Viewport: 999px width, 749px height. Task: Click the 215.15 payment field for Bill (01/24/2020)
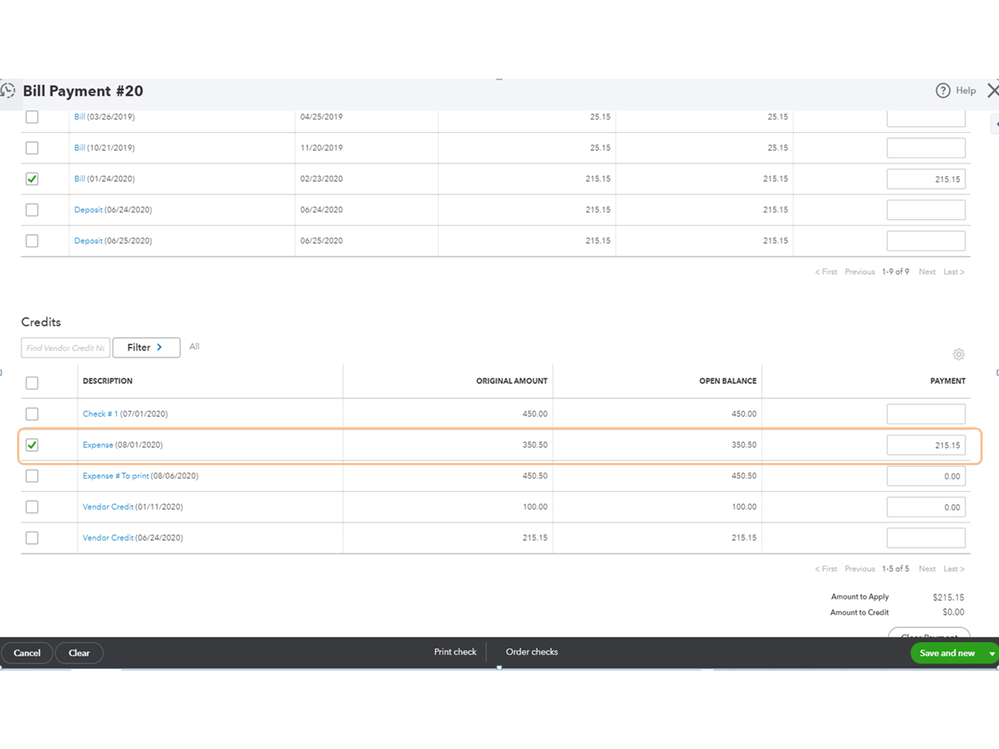click(x=926, y=179)
